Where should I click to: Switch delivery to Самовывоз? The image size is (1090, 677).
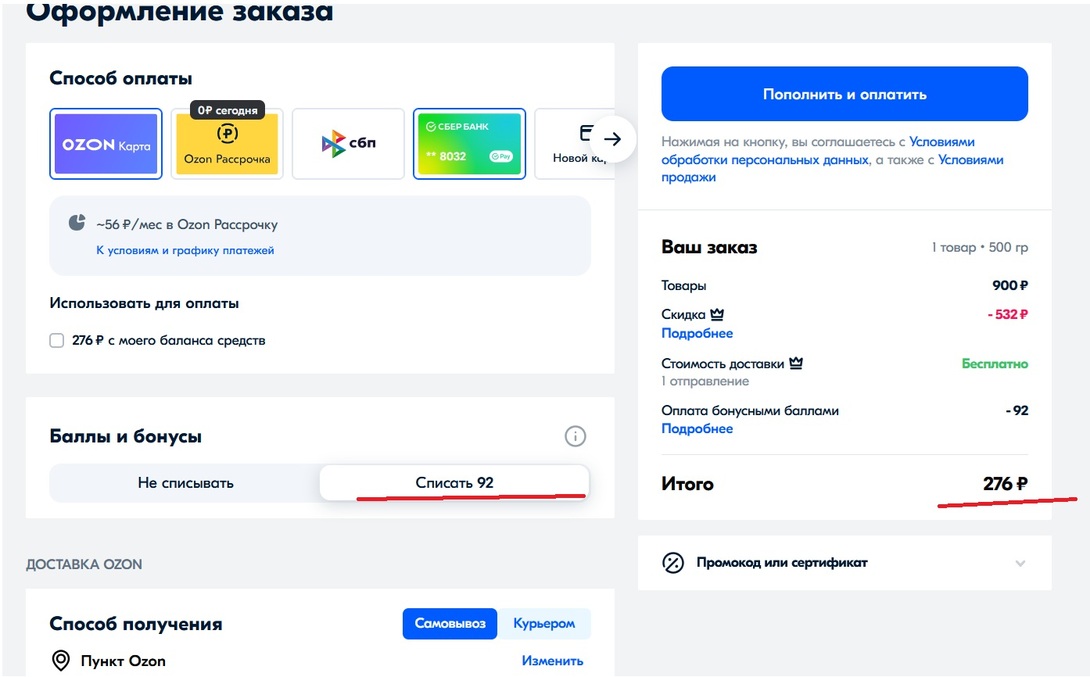[x=449, y=624]
